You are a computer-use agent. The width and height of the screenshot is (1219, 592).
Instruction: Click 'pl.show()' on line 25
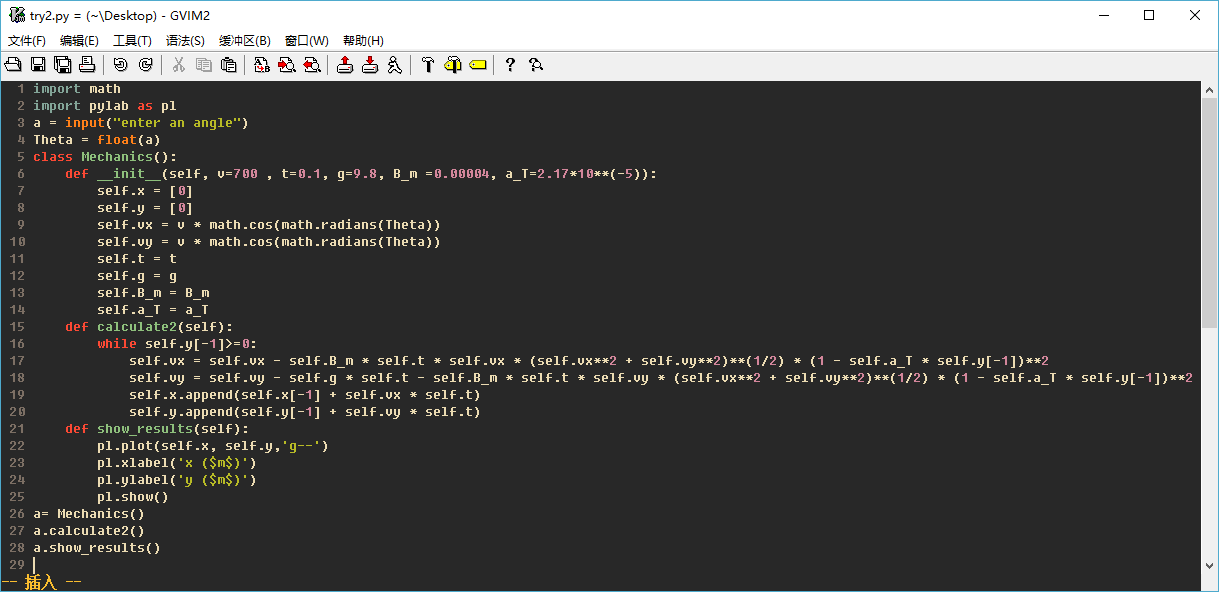pyautogui.click(x=133, y=497)
